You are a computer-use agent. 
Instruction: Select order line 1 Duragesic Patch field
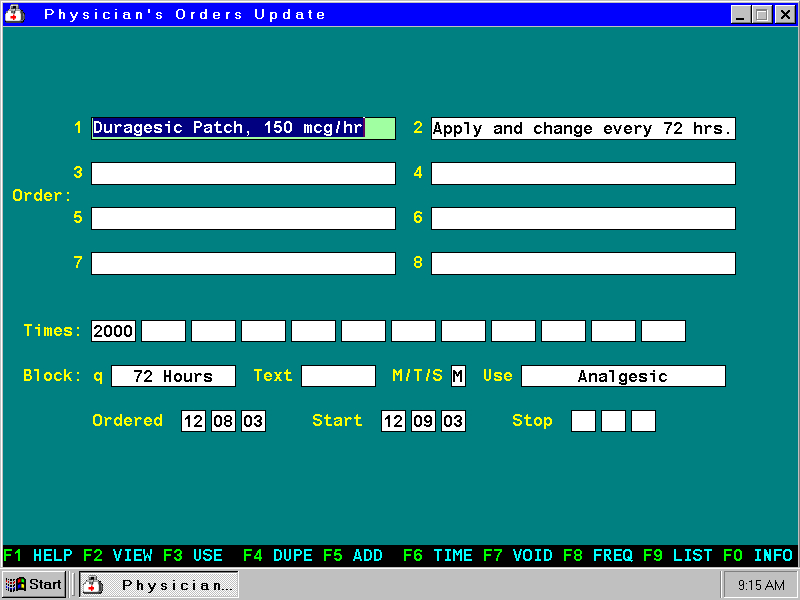pyautogui.click(x=243, y=128)
